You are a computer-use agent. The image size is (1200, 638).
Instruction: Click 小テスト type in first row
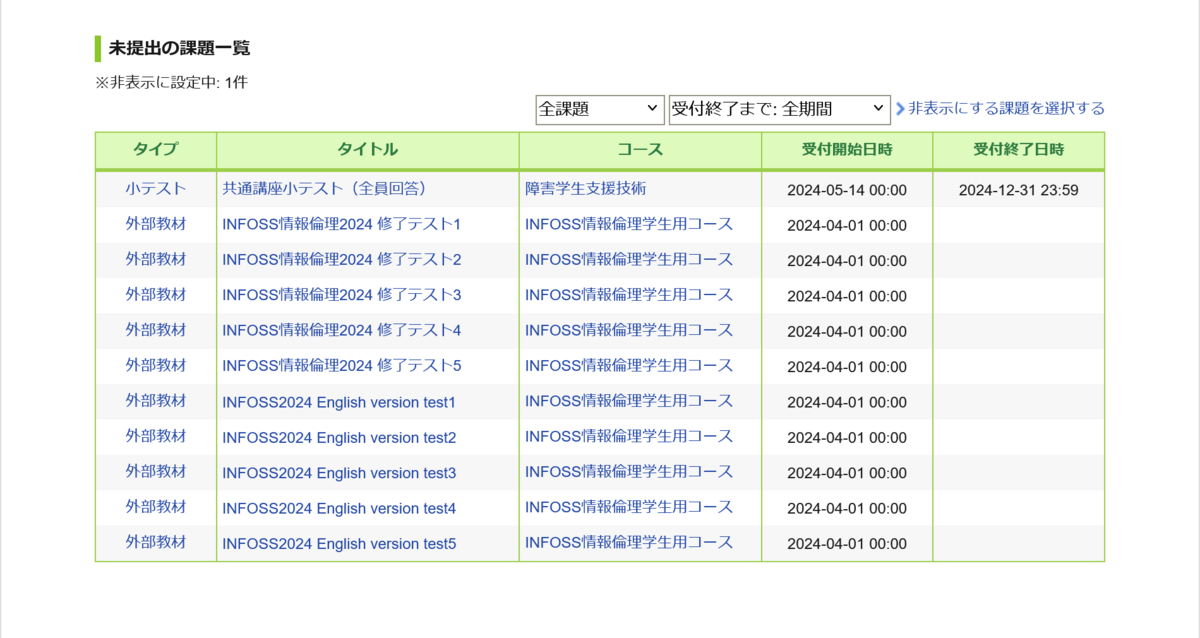pyautogui.click(x=156, y=188)
